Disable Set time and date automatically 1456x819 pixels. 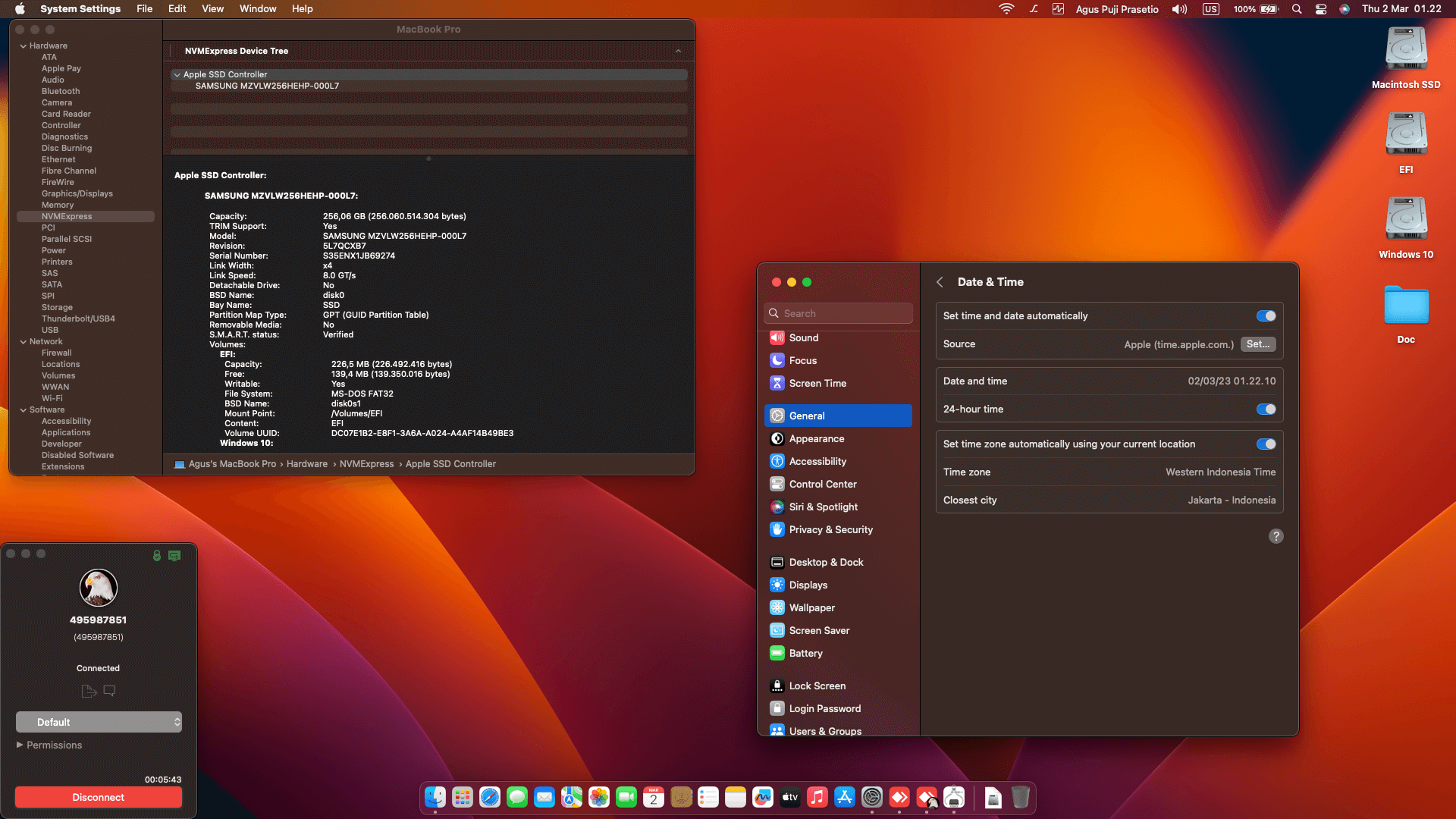pyautogui.click(x=1266, y=315)
